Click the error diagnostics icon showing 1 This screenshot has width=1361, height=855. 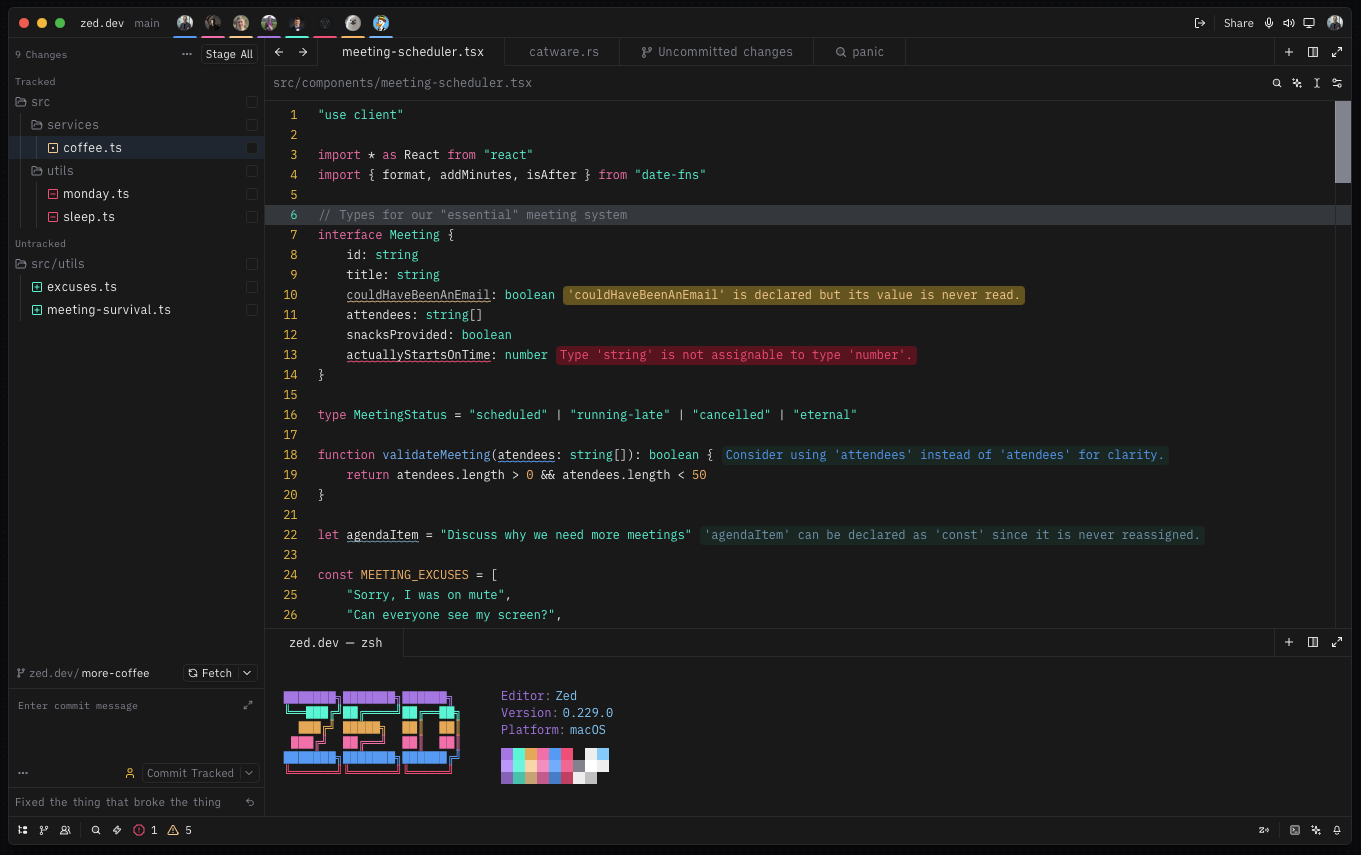pyautogui.click(x=139, y=830)
